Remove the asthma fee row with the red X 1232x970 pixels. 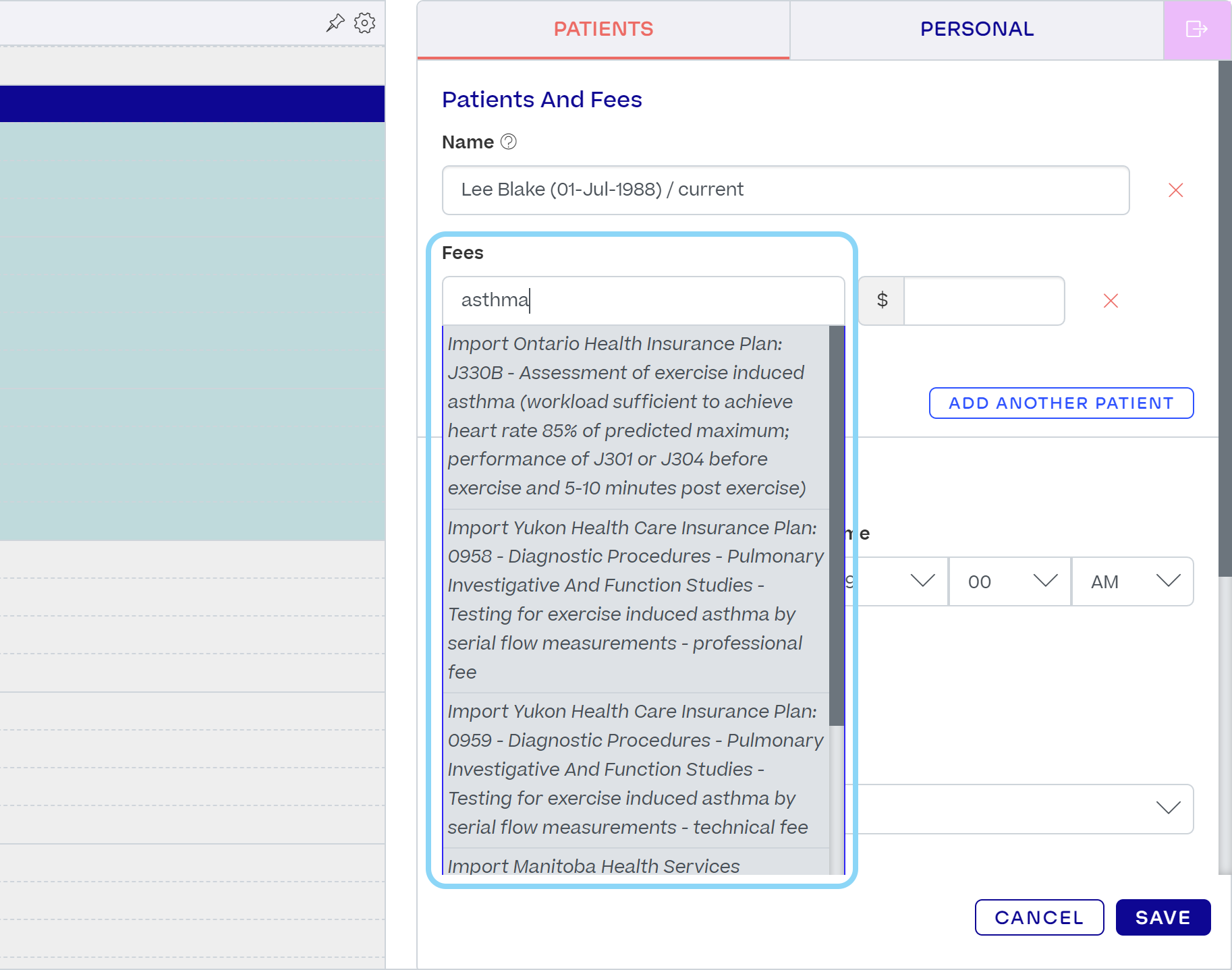coord(1111,301)
